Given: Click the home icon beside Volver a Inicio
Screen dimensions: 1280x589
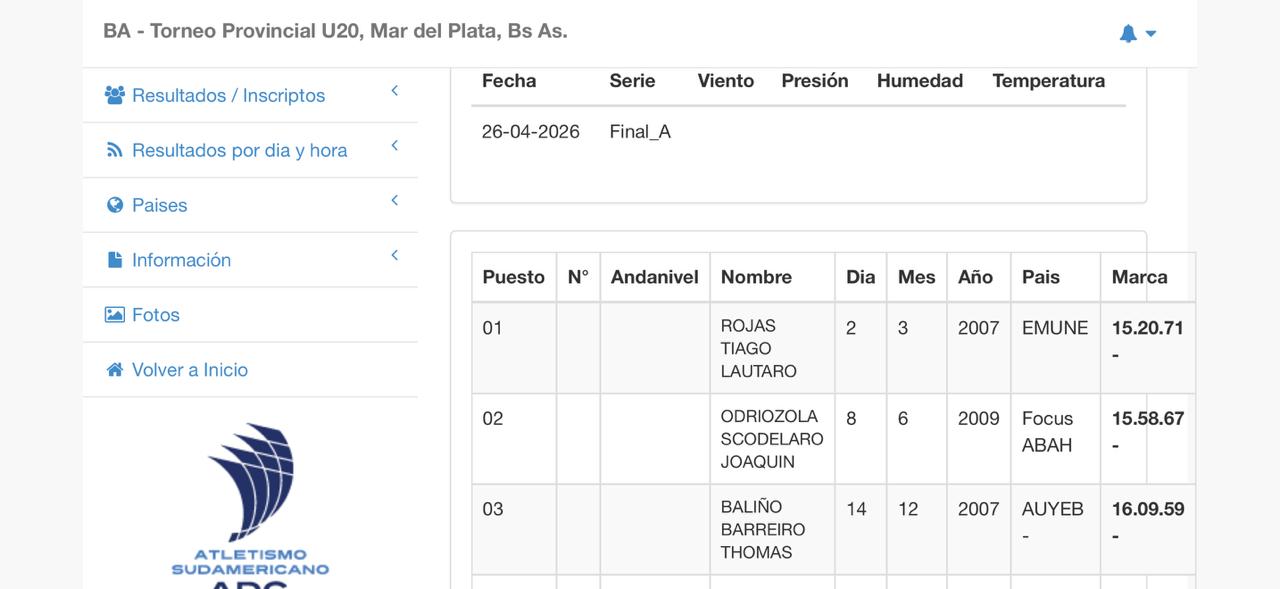Looking at the screenshot, I should [114, 370].
